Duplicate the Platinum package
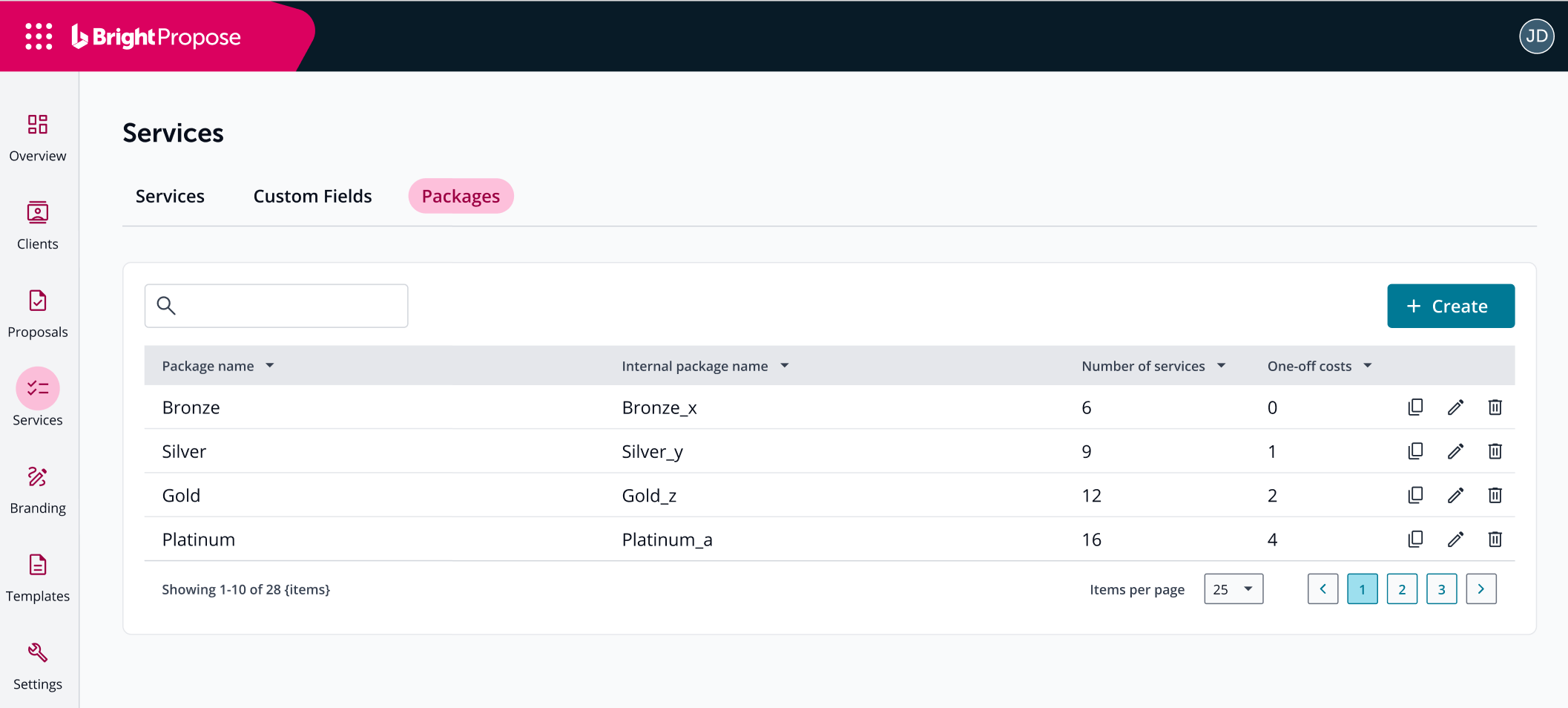This screenshot has height=708, width=1568. tap(1415, 540)
